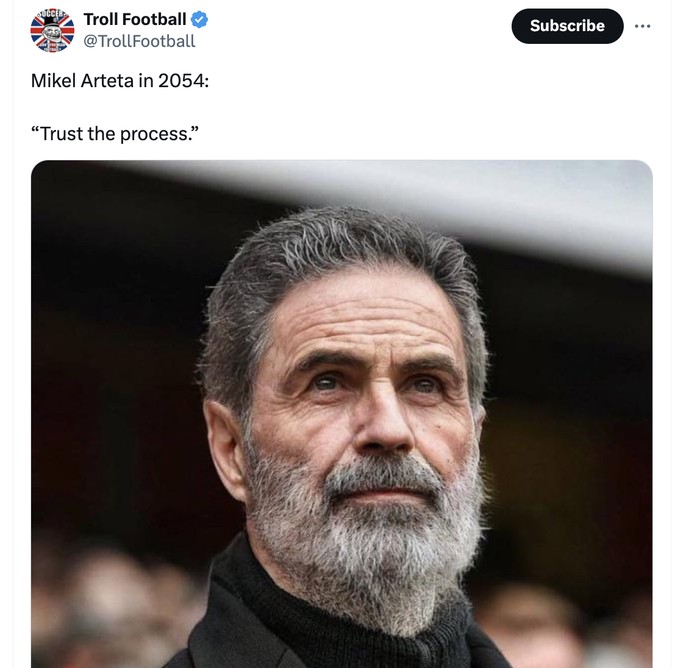View the @TrollFootball profile via its username

[139, 41]
